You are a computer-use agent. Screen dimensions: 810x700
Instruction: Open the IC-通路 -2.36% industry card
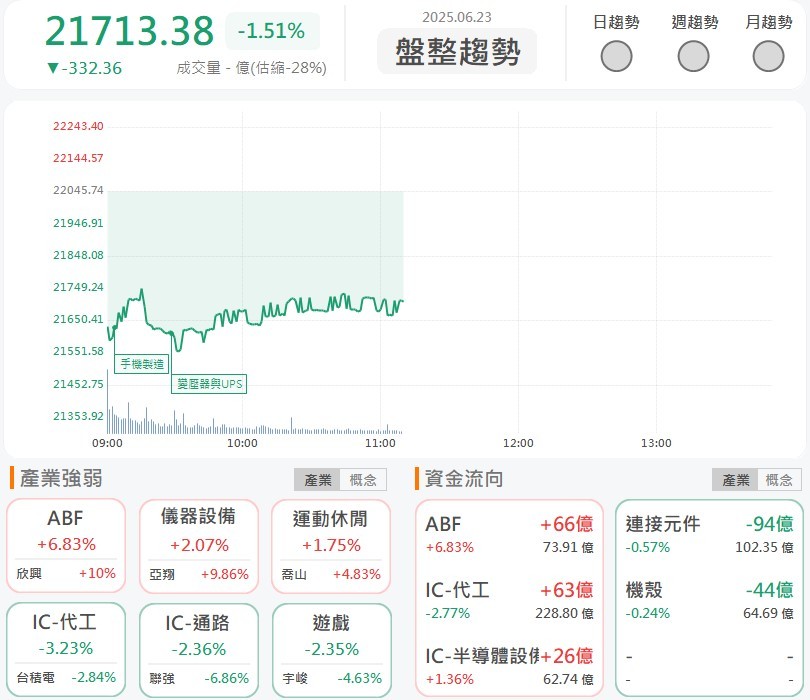coord(199,650)
